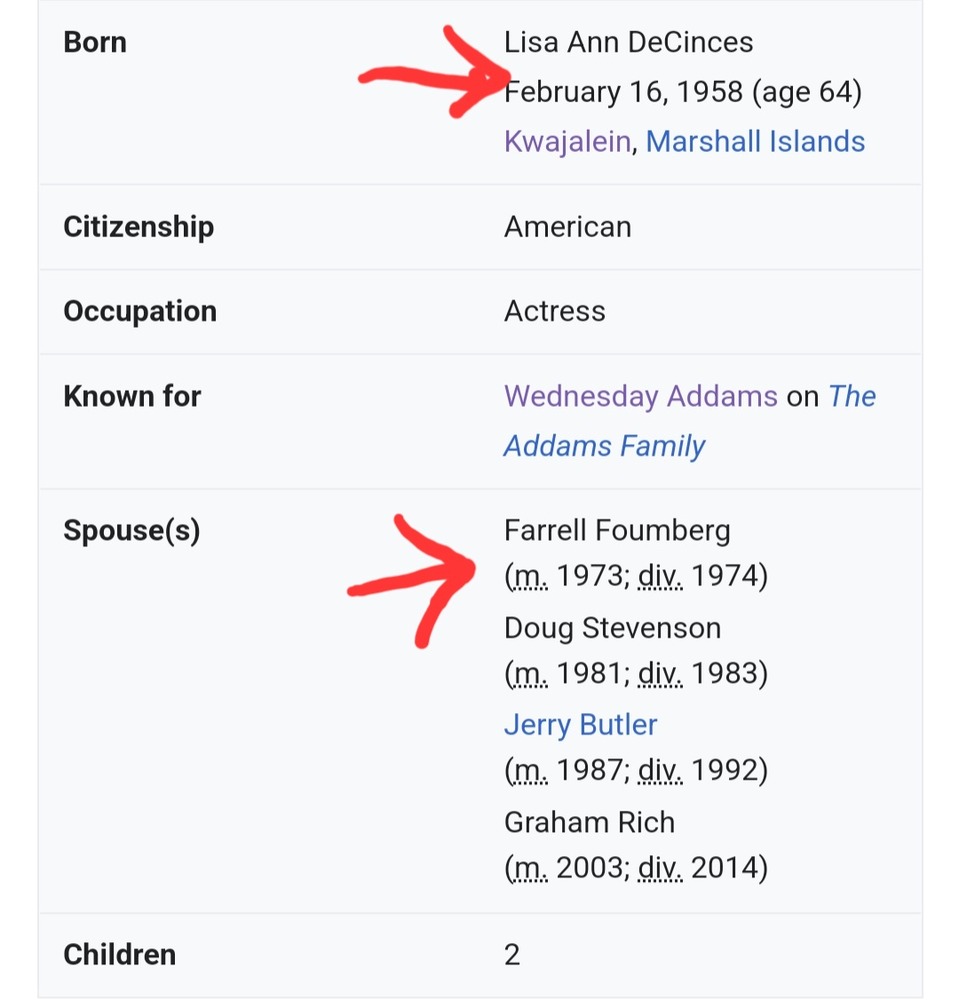Click the Born row label
This screenshot has width=959, height=1000.
pos(95,43)
